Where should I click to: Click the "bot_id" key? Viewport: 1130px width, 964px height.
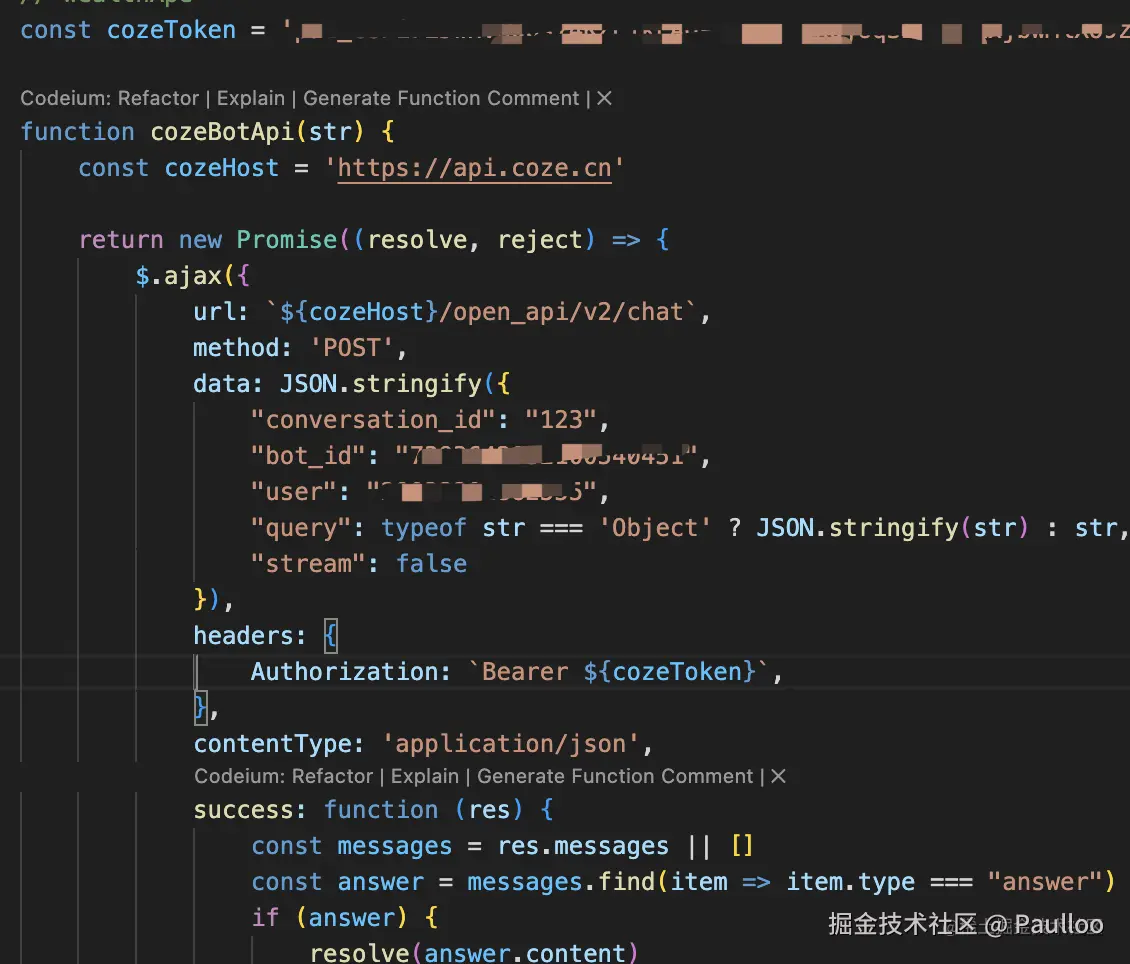308,455
